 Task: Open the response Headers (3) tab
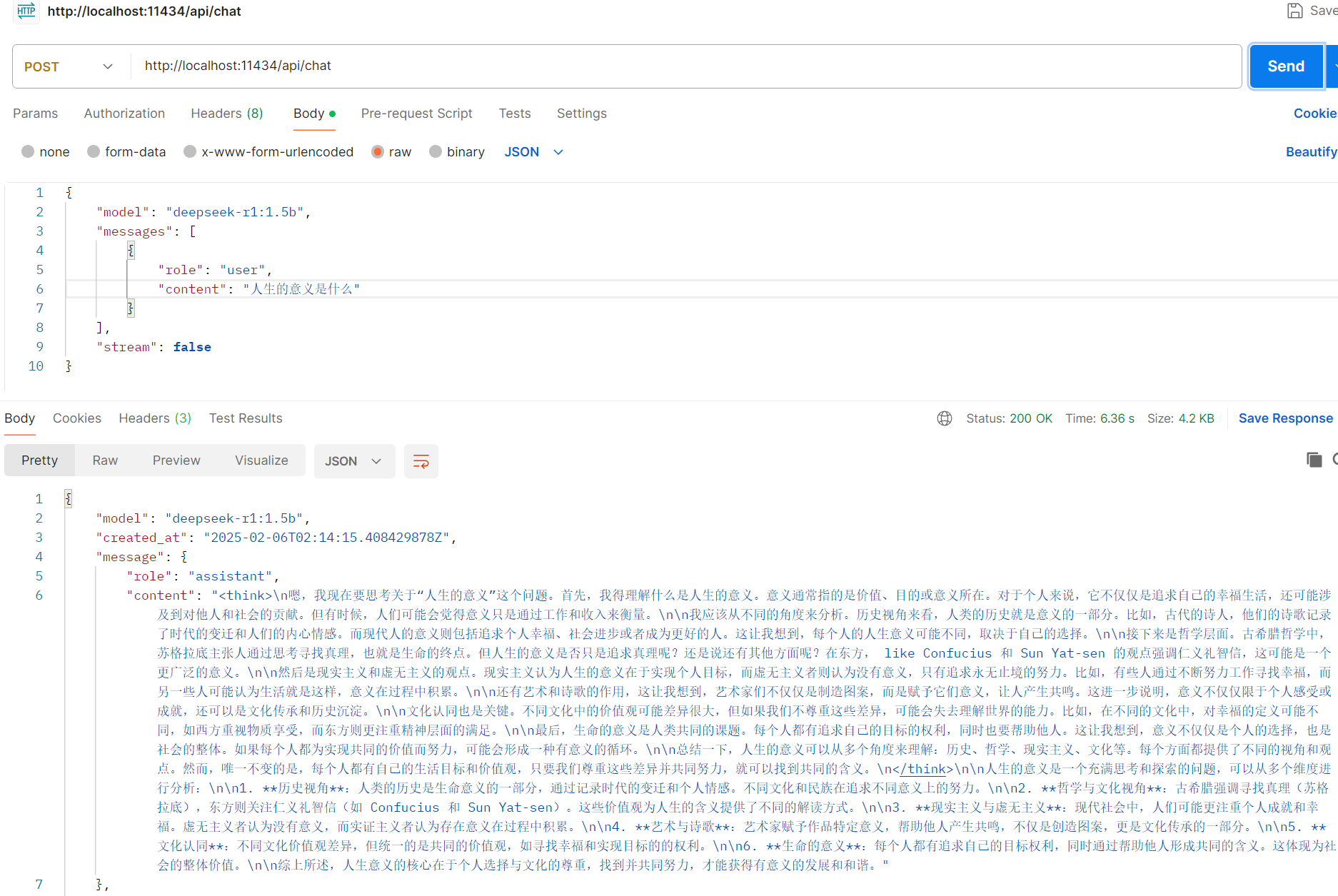[155, 418]
